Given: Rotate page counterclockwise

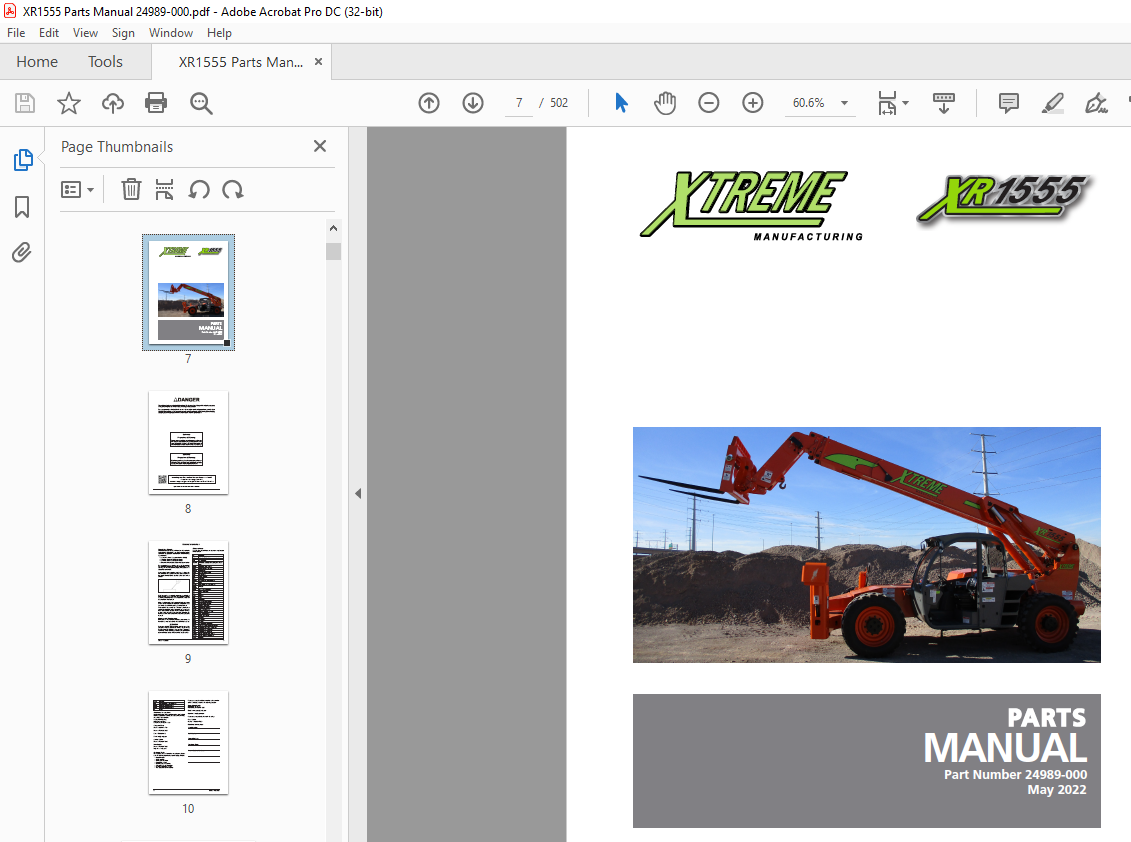Looking at the screenshot, I should 199,190.
